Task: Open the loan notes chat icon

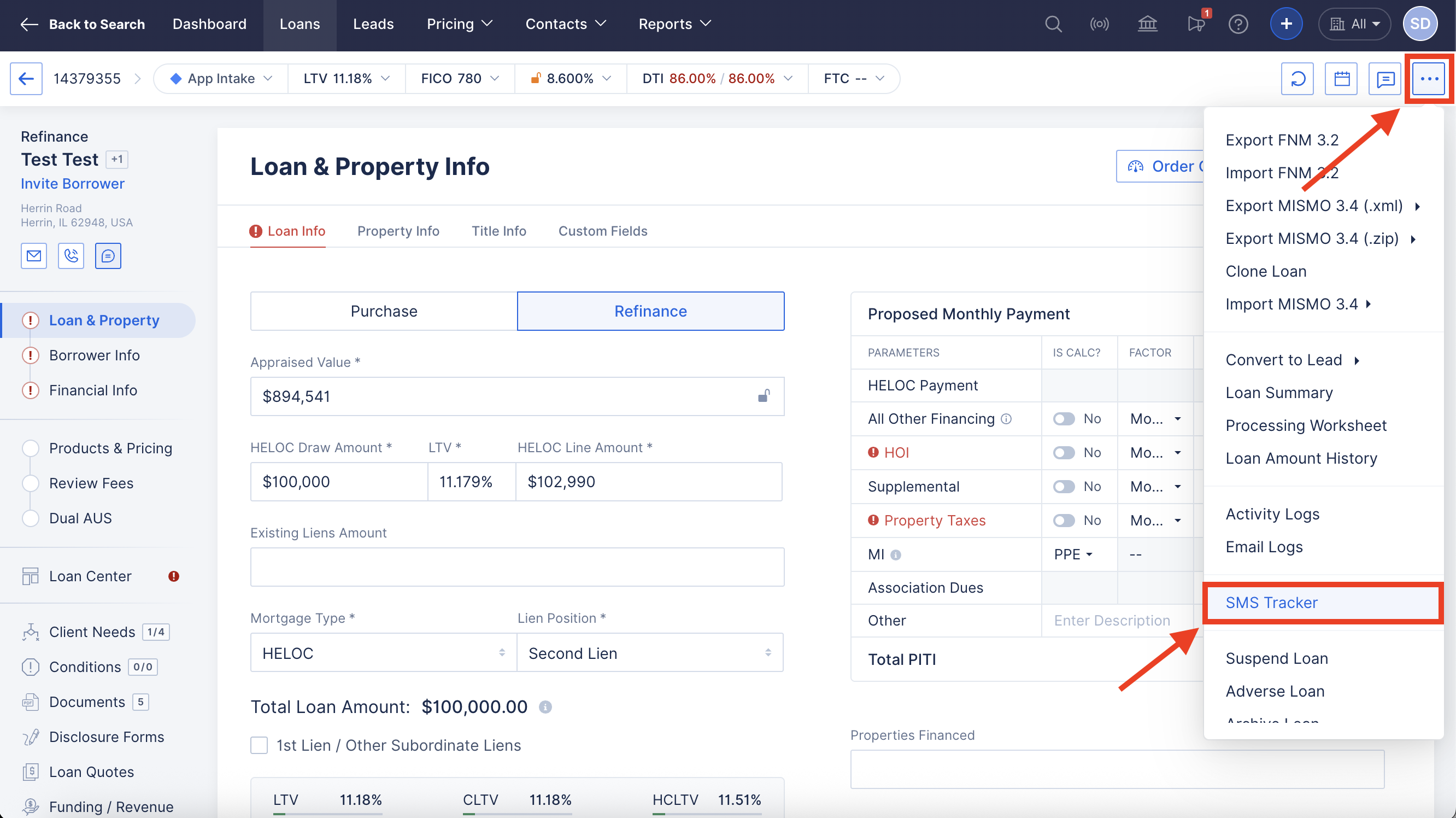Action: point(1385,79)
